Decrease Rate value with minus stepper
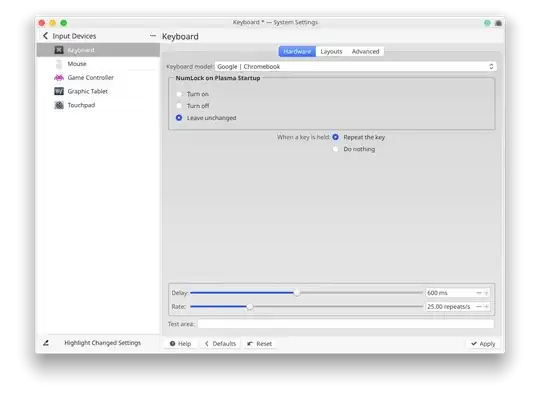The height and width of the screenshot is (393, 540). pyautogui.click(x=479, y=306)
